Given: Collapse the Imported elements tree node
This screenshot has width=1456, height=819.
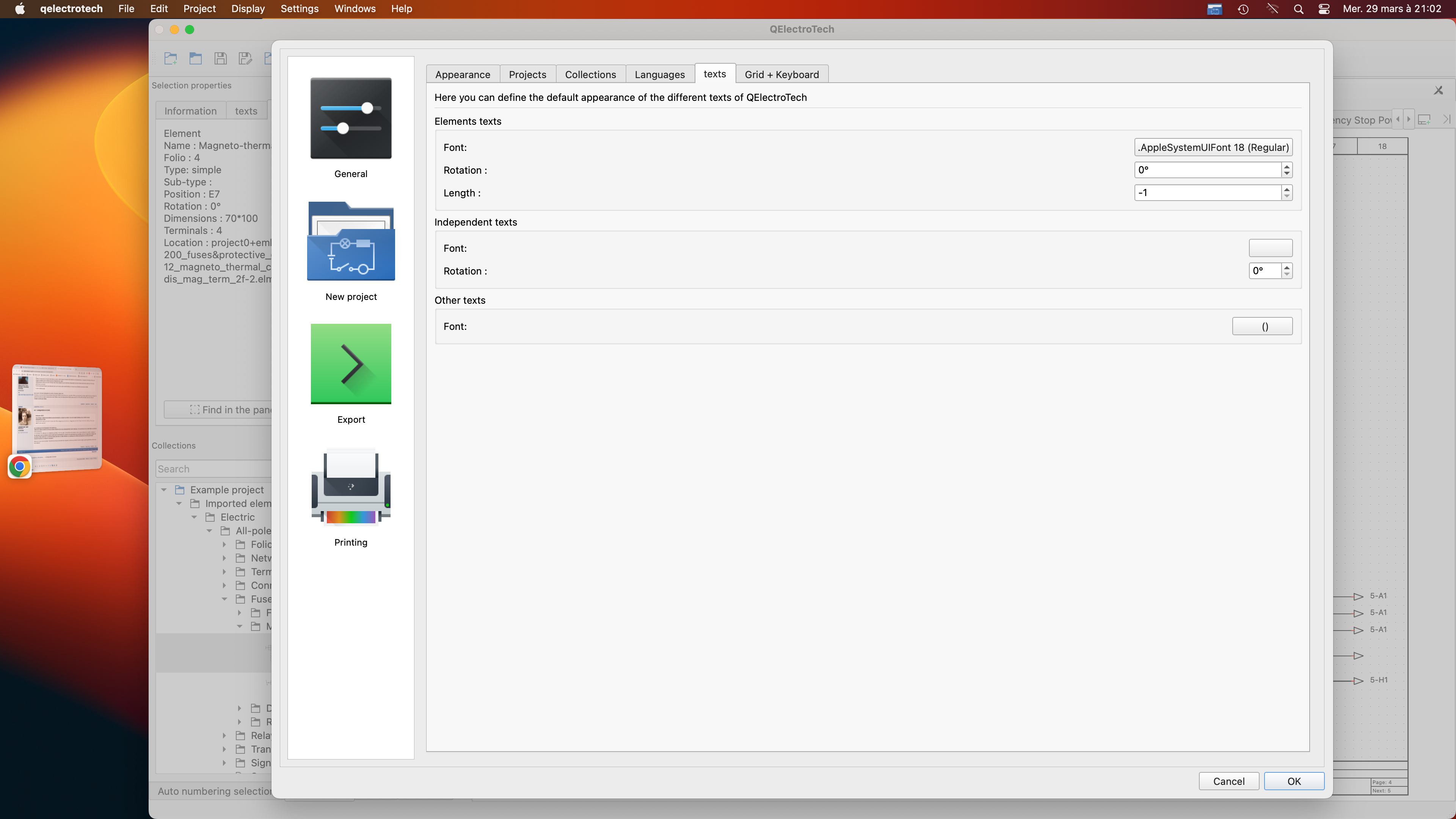Looking at the screenshot, I should [x=179, y=504].
